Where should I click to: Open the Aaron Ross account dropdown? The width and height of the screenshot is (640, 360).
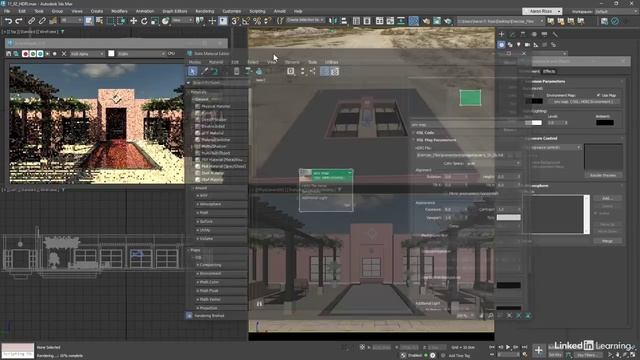542,11
